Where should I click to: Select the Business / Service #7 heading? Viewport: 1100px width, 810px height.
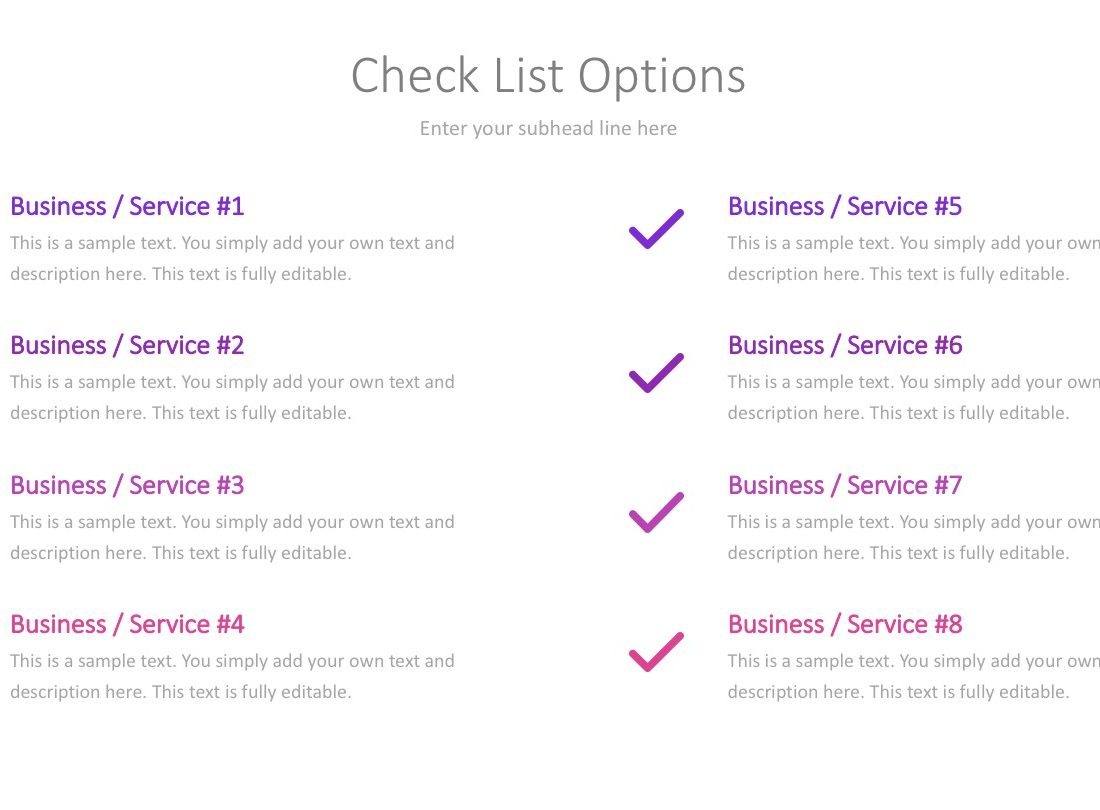(x=845, y=485)
